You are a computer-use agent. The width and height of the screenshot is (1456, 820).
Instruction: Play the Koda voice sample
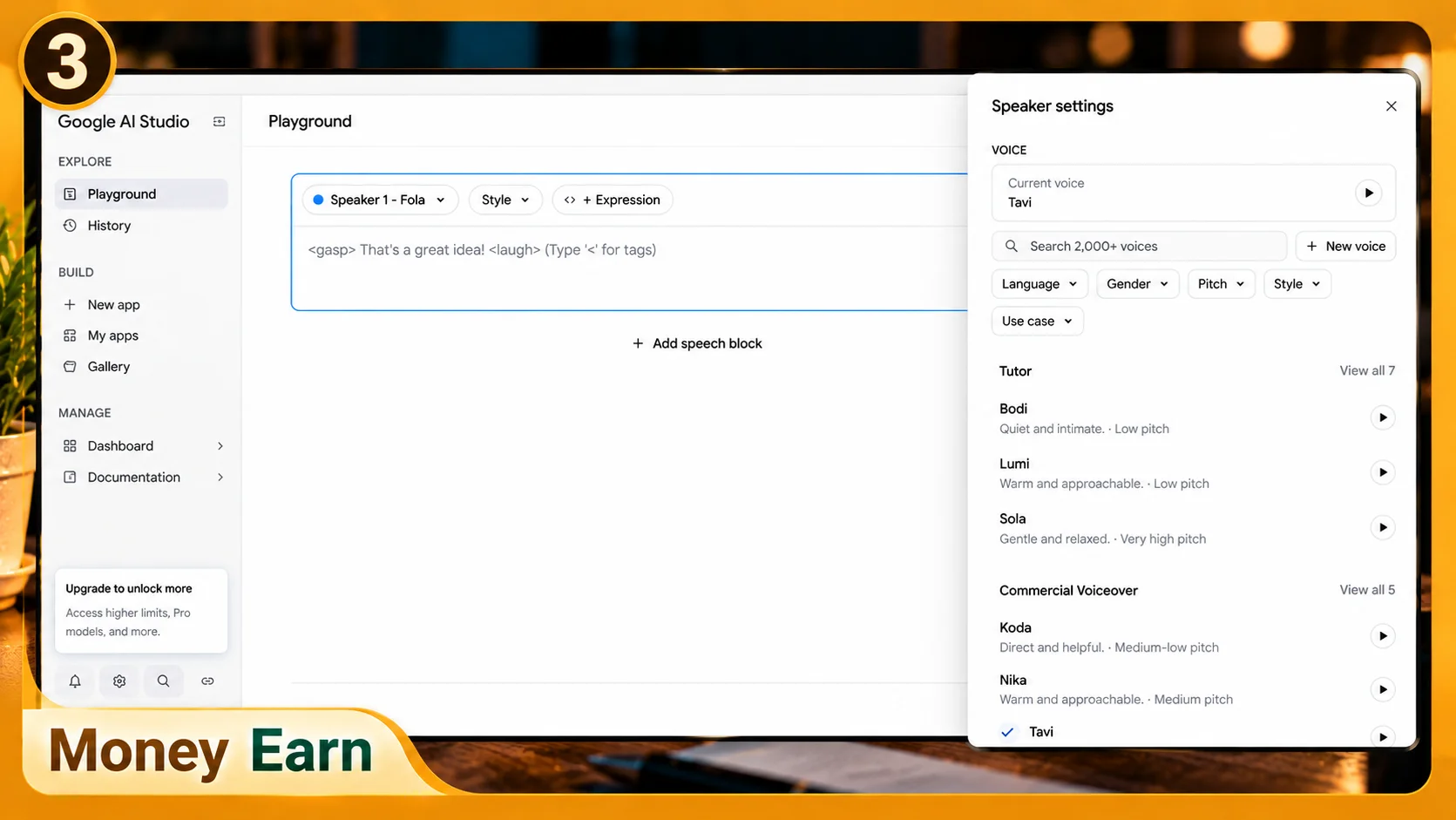(1383, 636)
